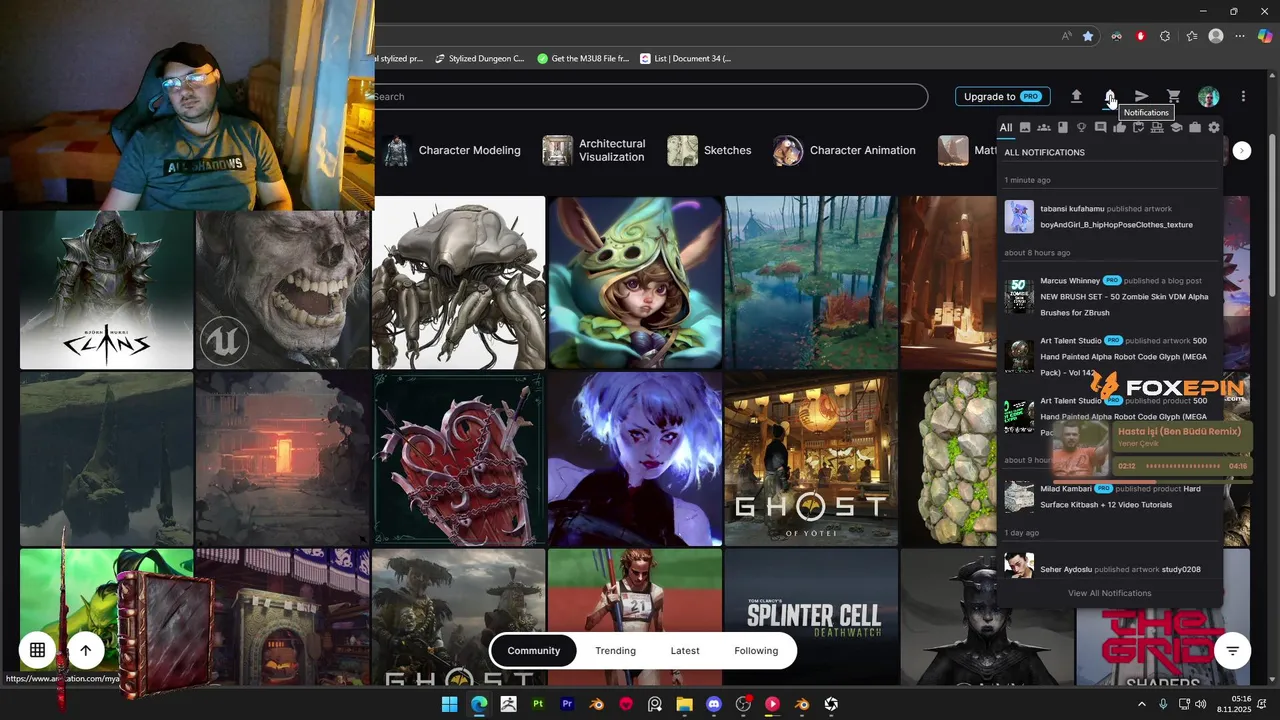Viewport: 1280px width, 720px height.
Task: Switch to the Trending feed tab
Action: click(x=615, y=651)
